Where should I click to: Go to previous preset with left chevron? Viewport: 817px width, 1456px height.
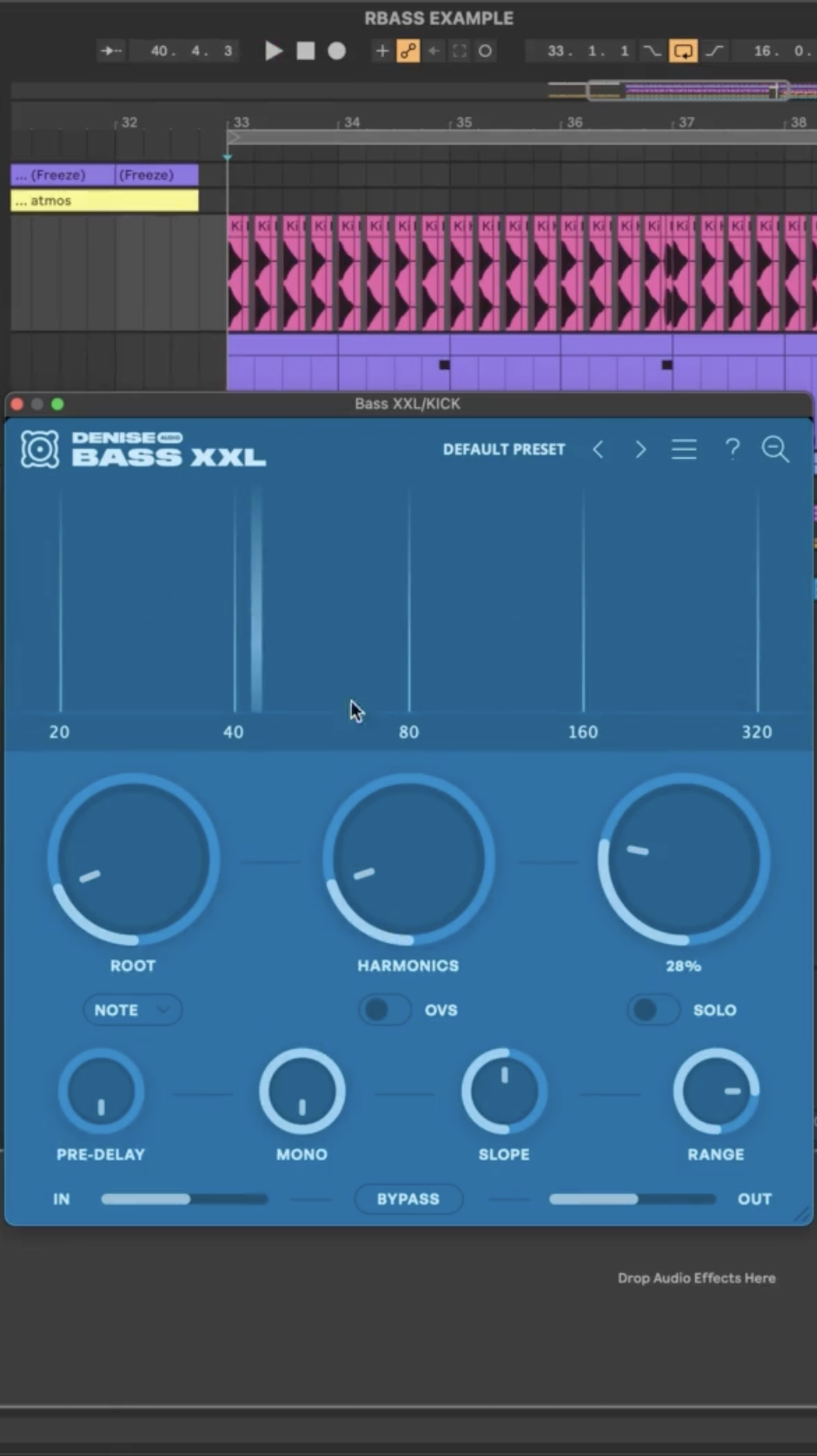click(x=598, y=449)
